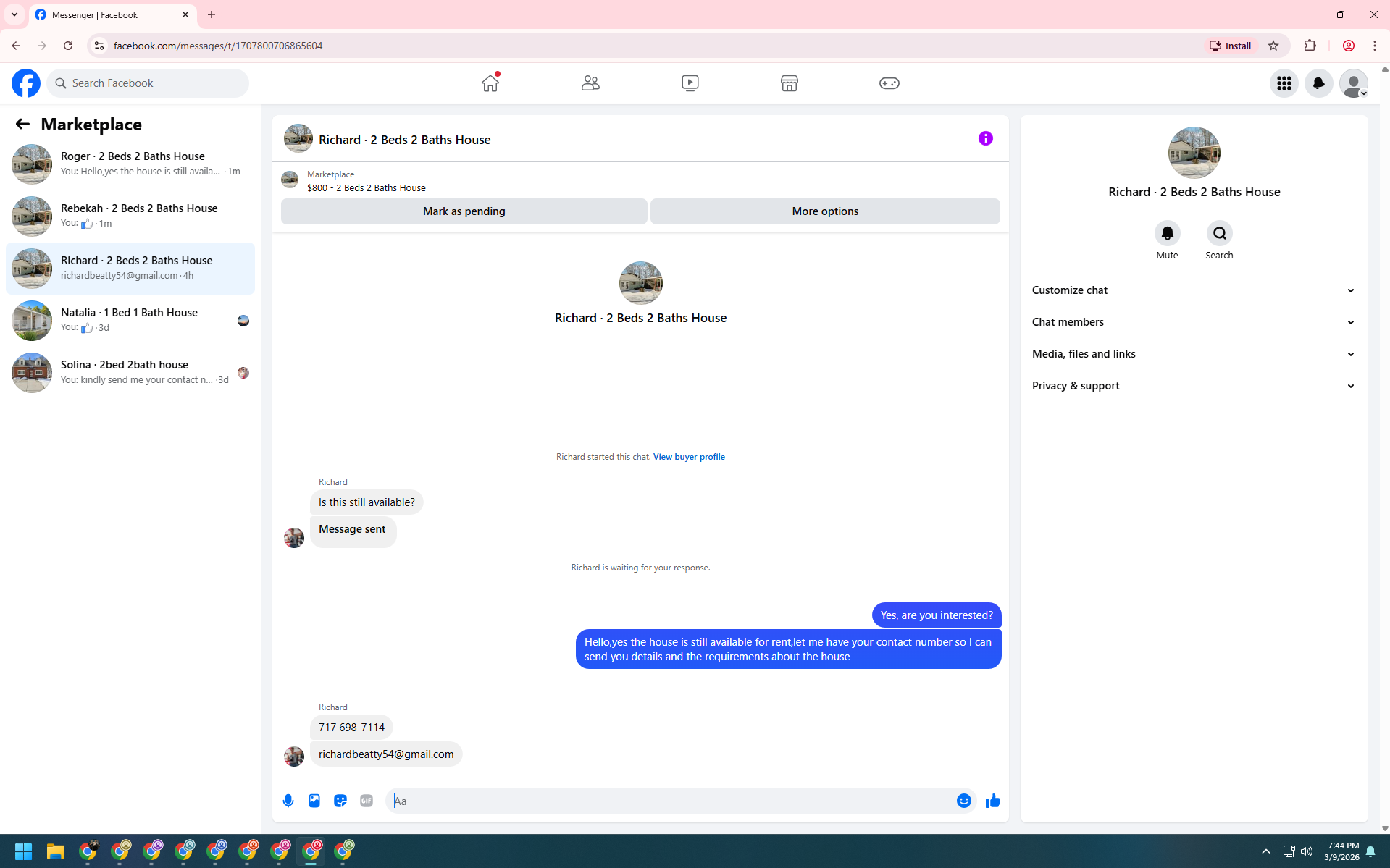Open Chrome profile icon in toolbar
The height and width of the screenshot is (868, 1390).
(1349, 46)
